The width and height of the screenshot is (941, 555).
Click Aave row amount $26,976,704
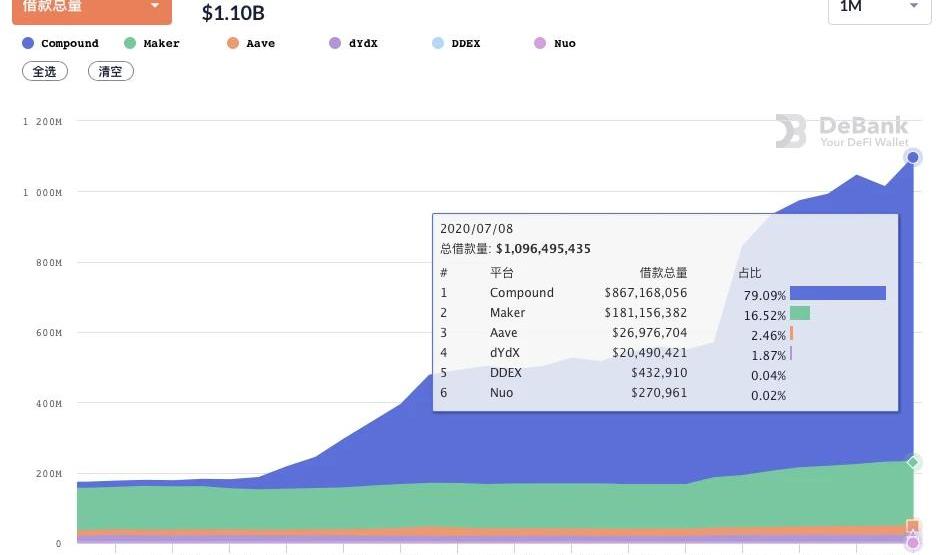pyautogui.click(x=649, y=332)
